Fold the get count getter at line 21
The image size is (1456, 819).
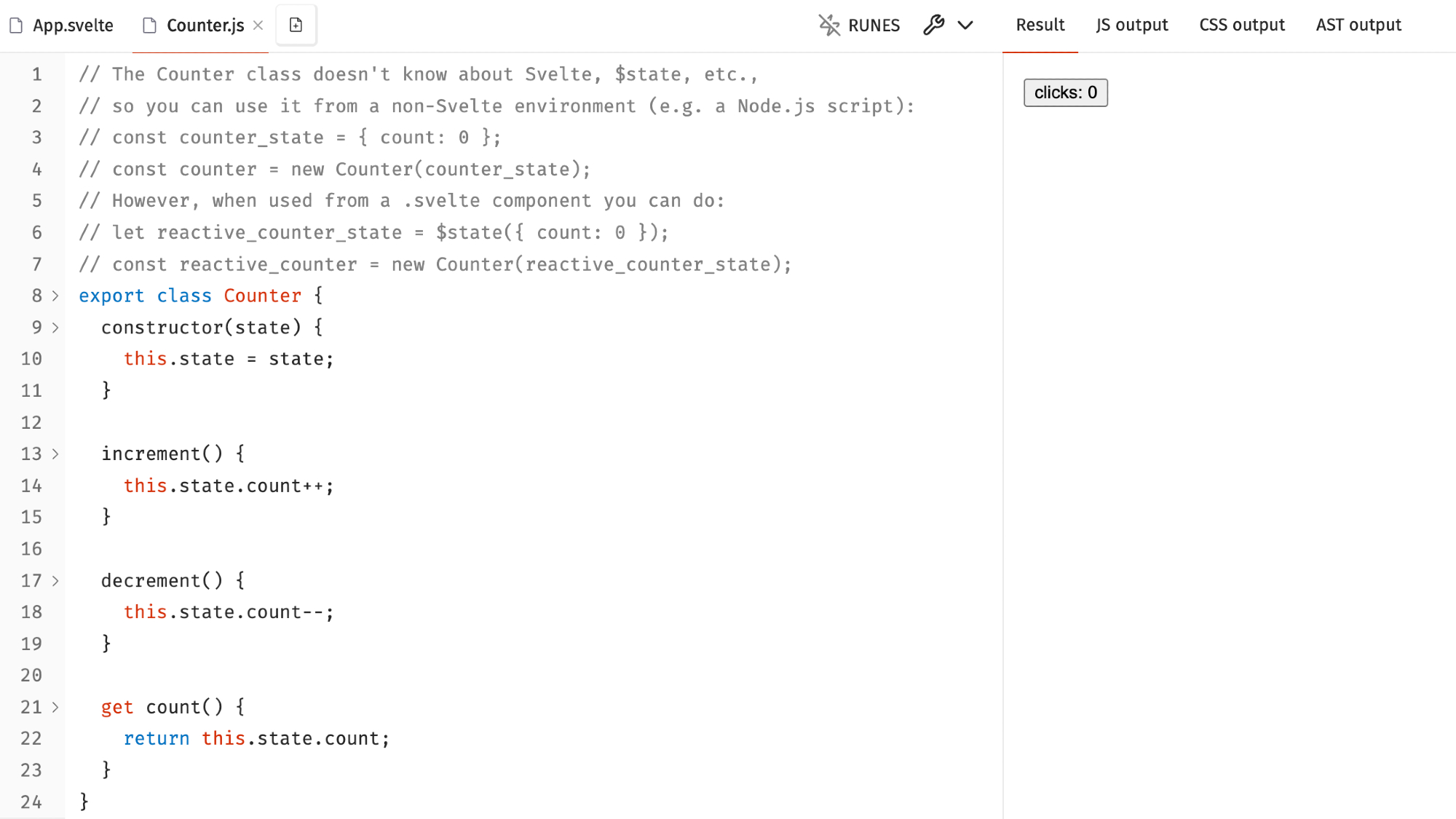pyautogui.click(x=55, y=707)
